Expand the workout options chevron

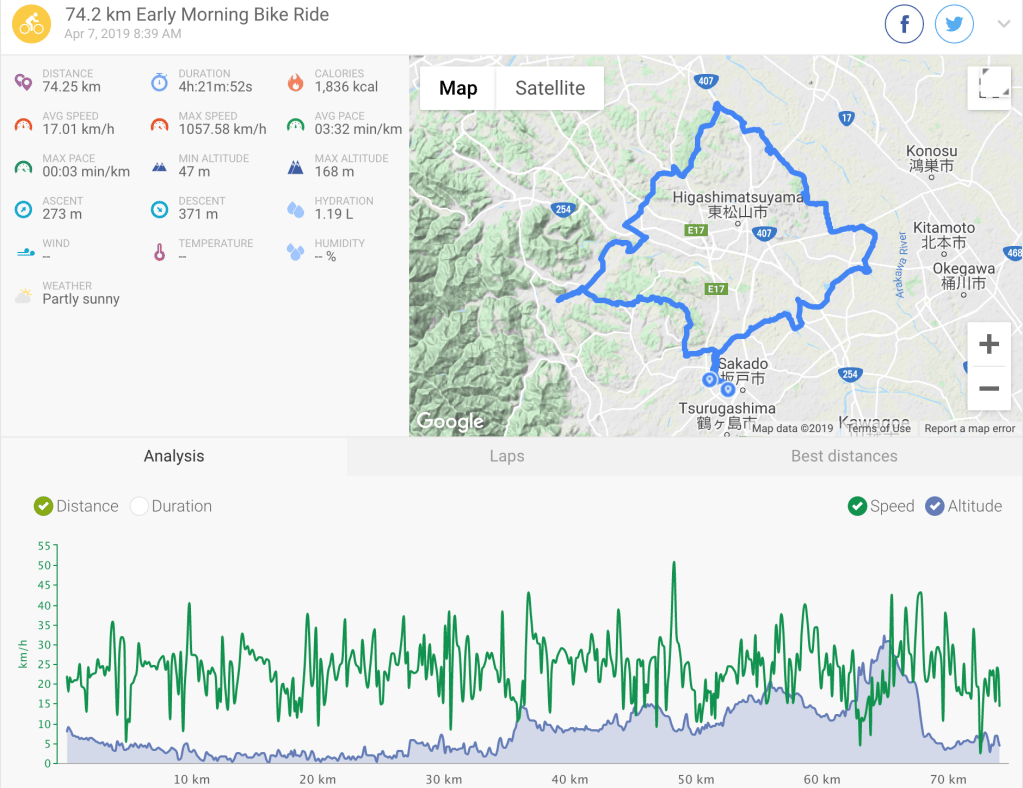pos(1003,24)
